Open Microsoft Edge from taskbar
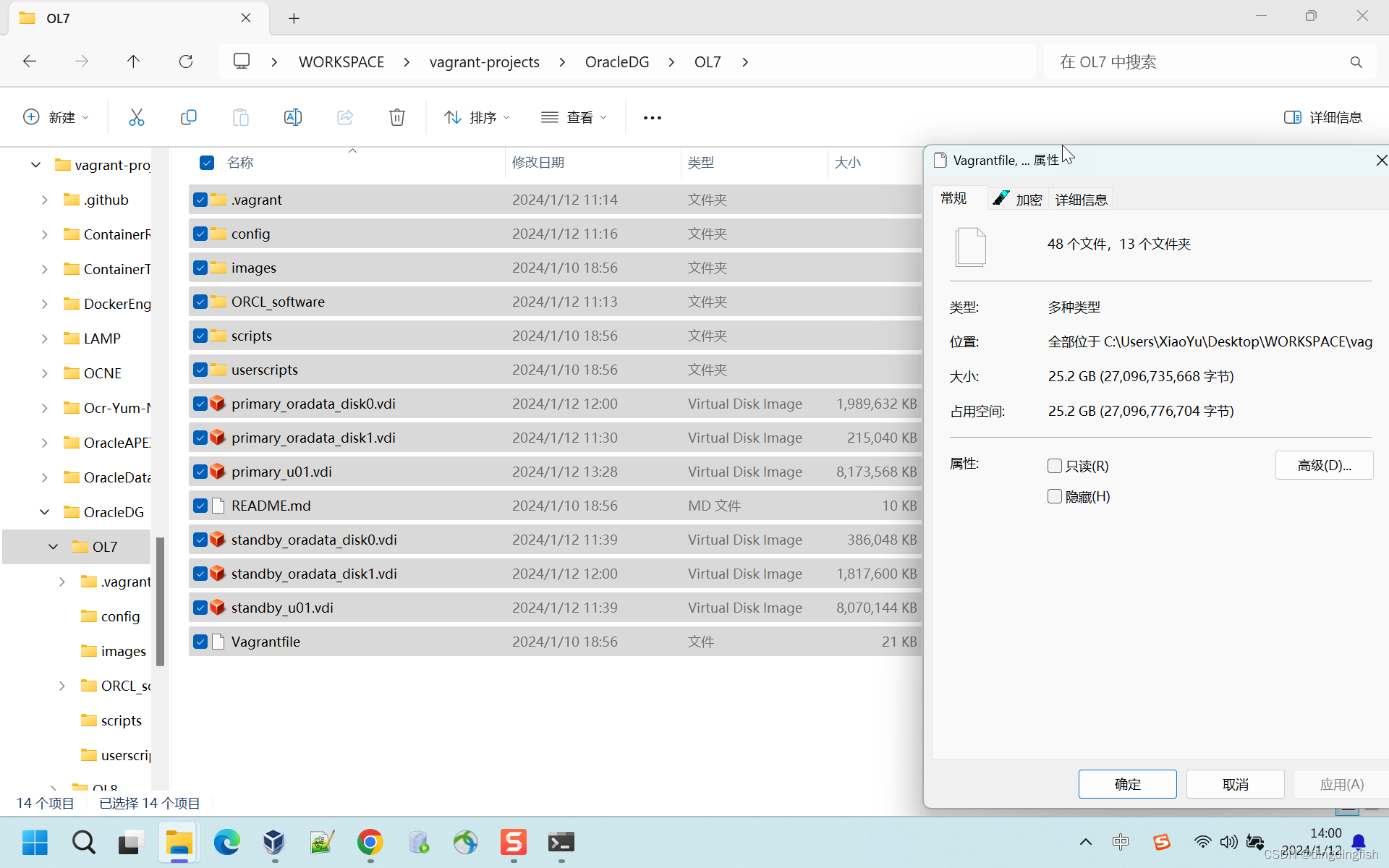Screen dimensions: 1389x868 coord(226,842)
